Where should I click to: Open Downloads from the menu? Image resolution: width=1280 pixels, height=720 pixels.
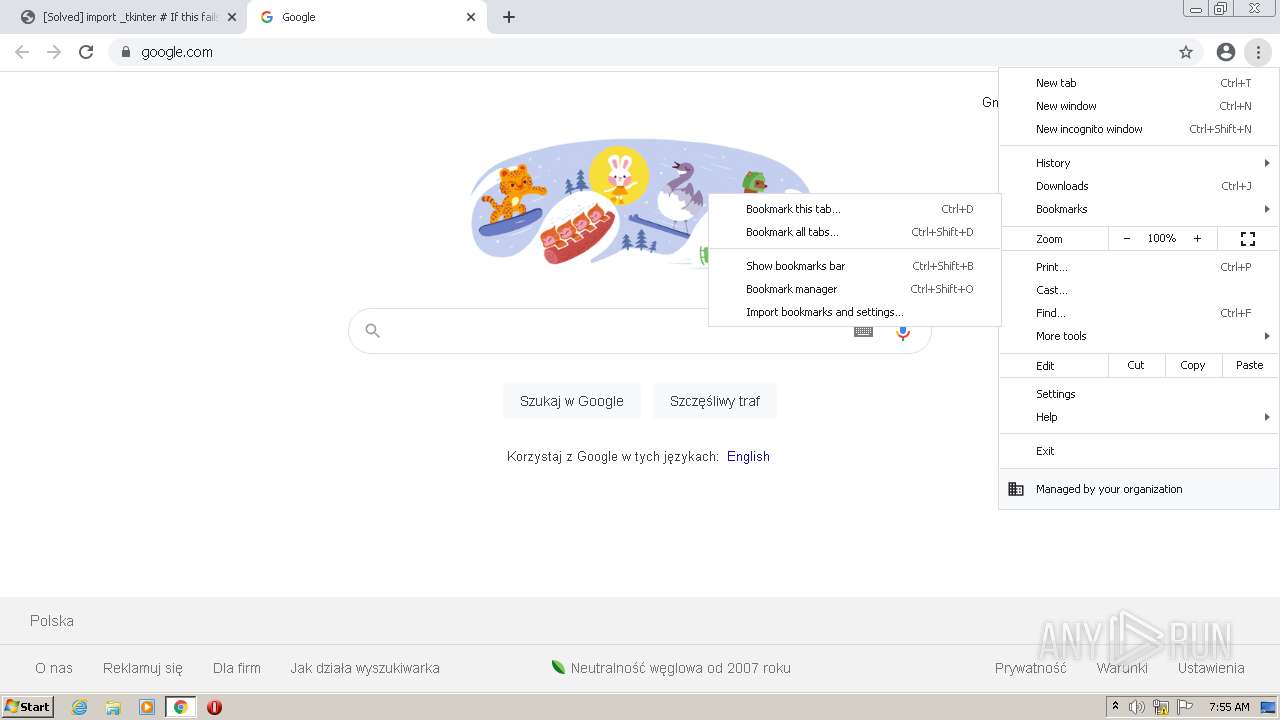1139,186
